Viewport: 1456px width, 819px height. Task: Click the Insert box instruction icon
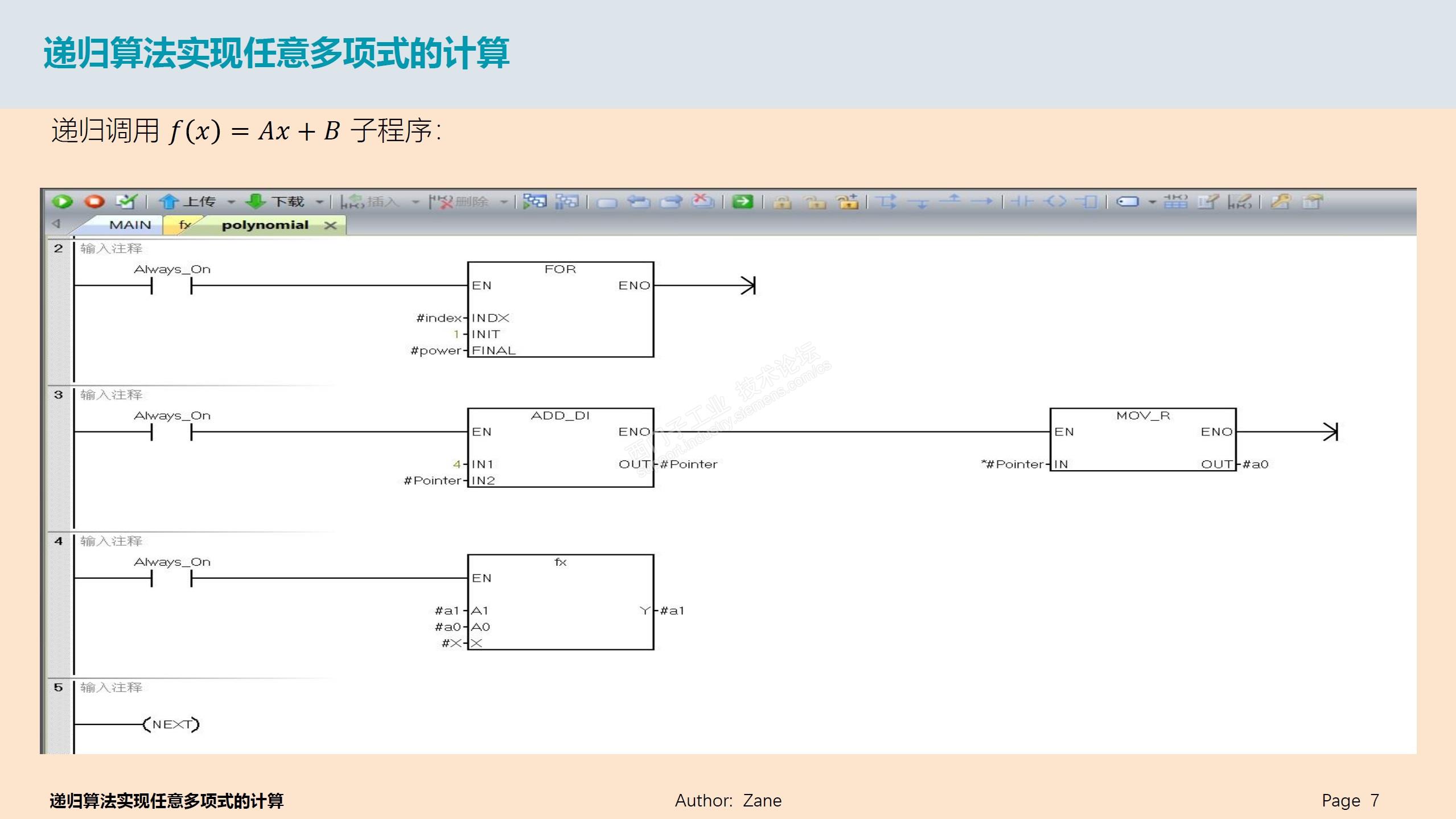[x=1087, y=201]
